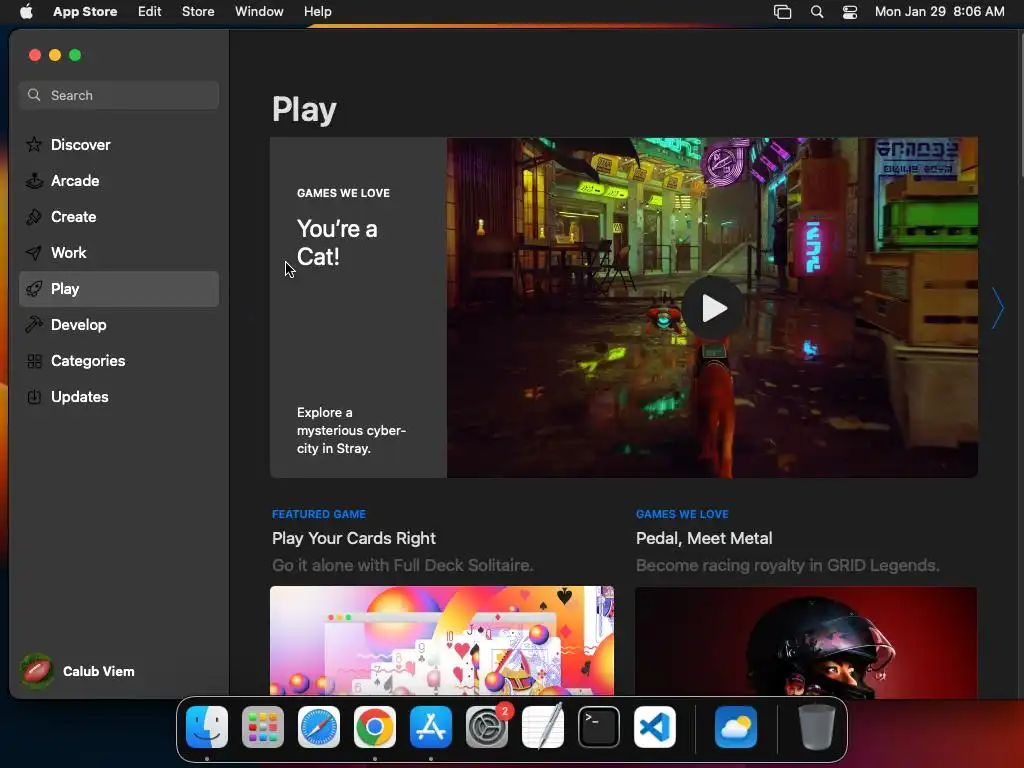Show the Updates section
1024x768 pixels.
click(119, 396)
